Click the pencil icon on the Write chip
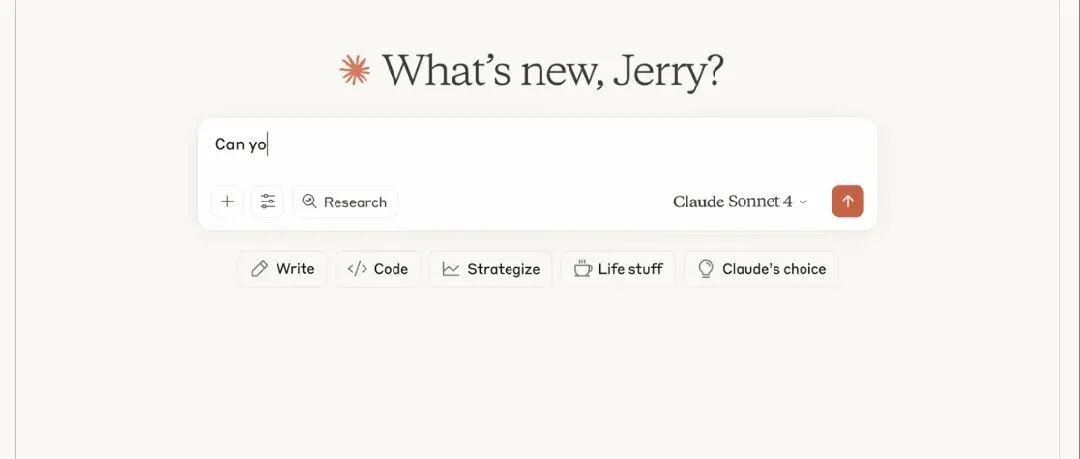This screenshot has height=459, width=1080. (260, 269)
